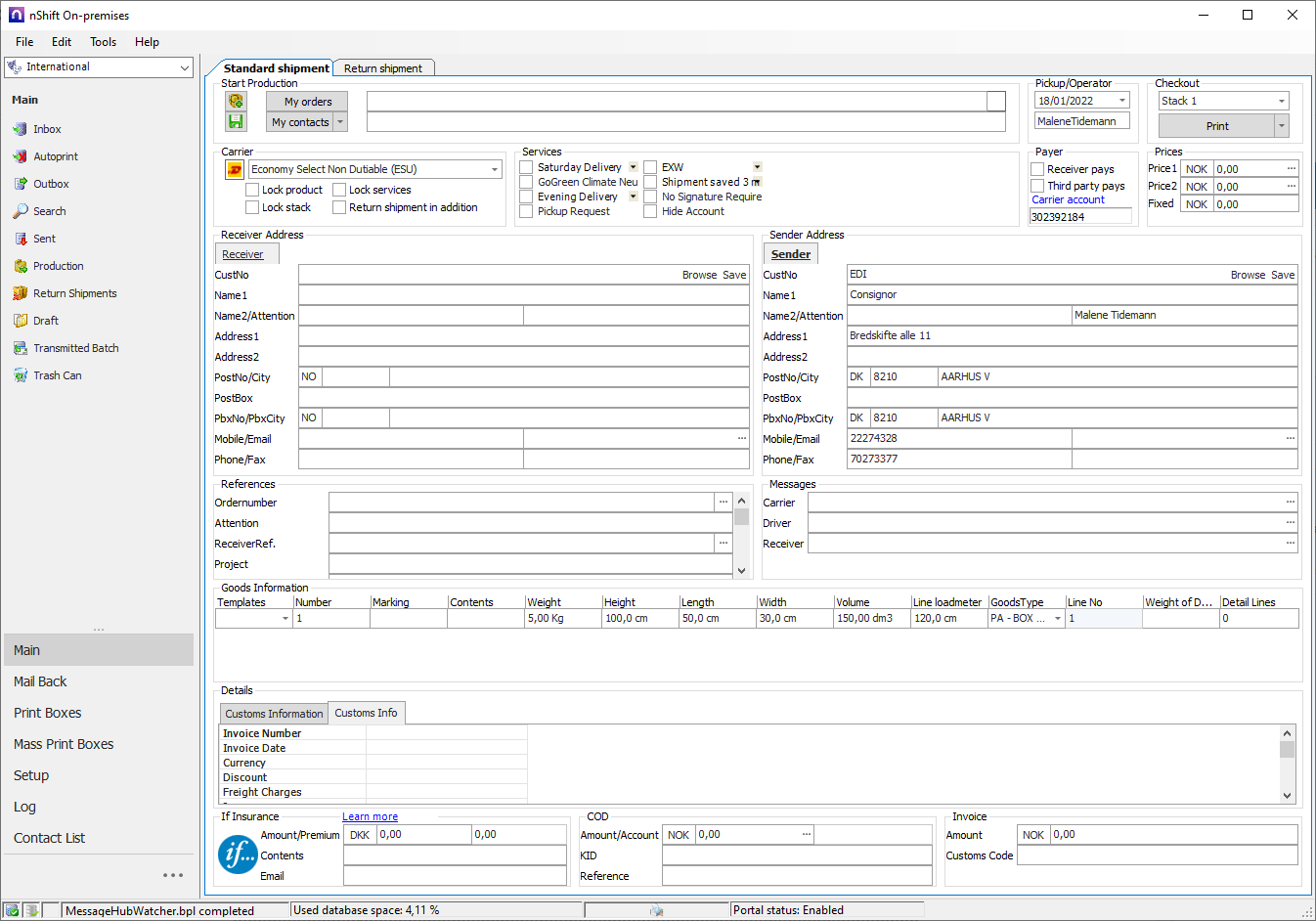1316x921 pixels.
Task: Open the Tools menu
Action: tap(103, 42)
